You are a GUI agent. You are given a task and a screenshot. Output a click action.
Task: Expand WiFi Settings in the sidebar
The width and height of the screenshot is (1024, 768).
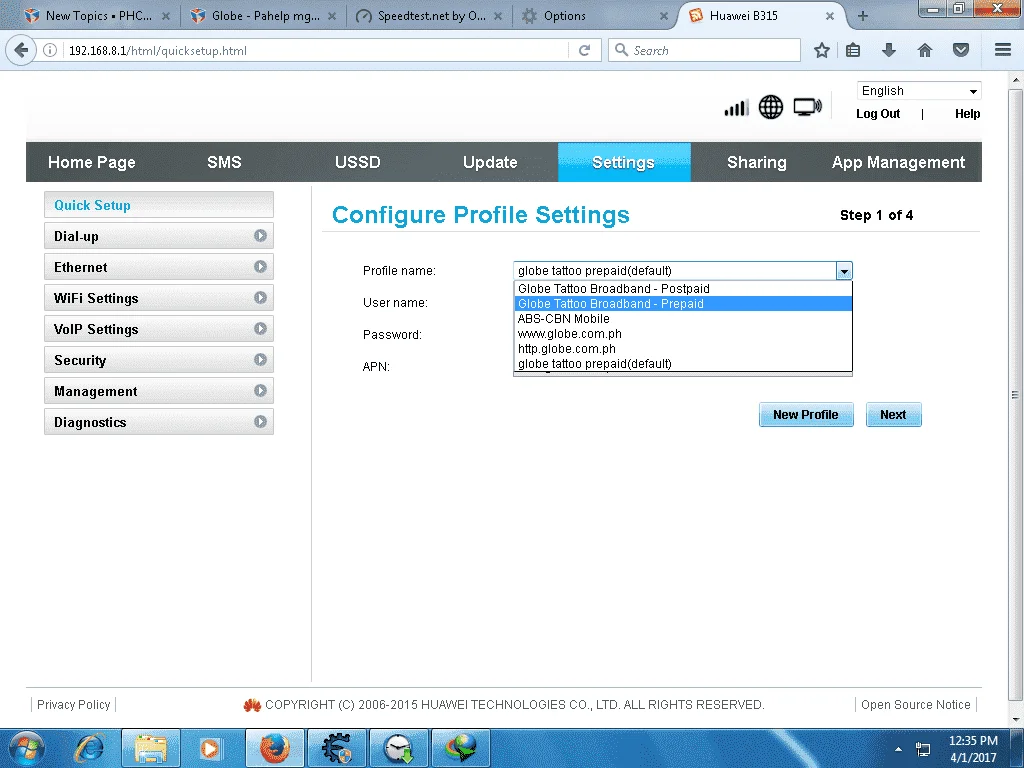click(159, 298)
